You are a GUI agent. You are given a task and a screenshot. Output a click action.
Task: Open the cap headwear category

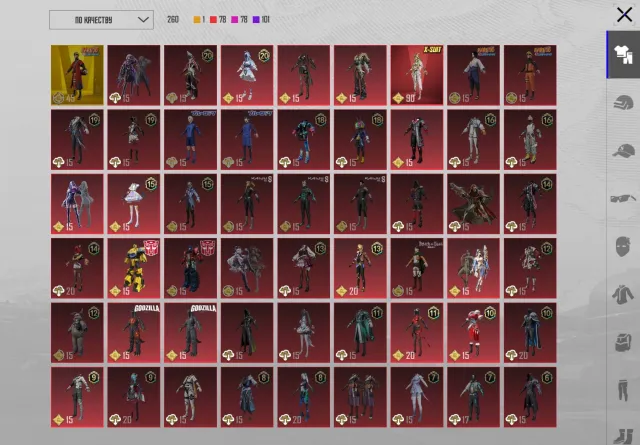(x=623, y=151)
